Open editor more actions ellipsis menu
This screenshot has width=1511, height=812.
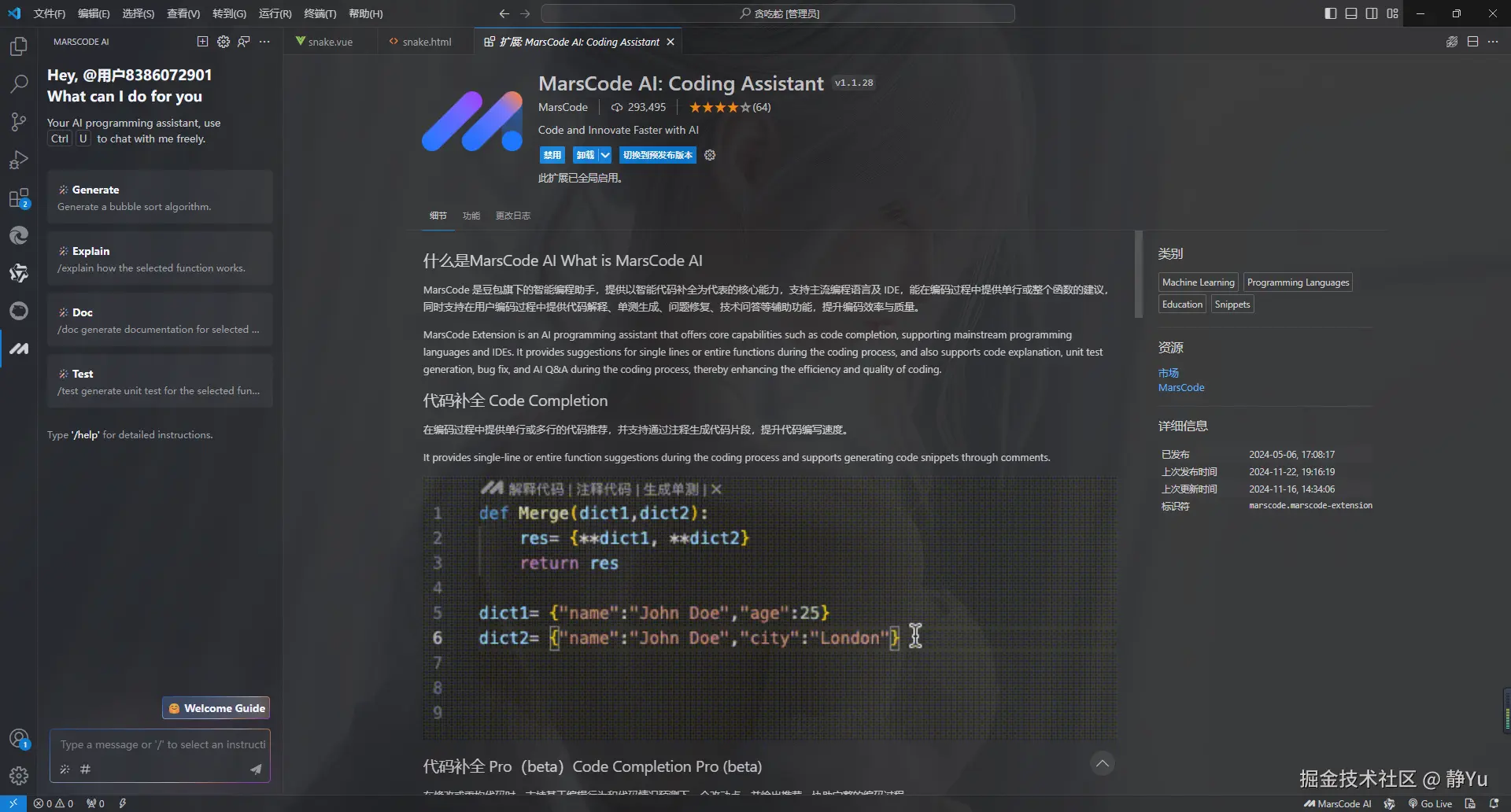[1493, 42]
